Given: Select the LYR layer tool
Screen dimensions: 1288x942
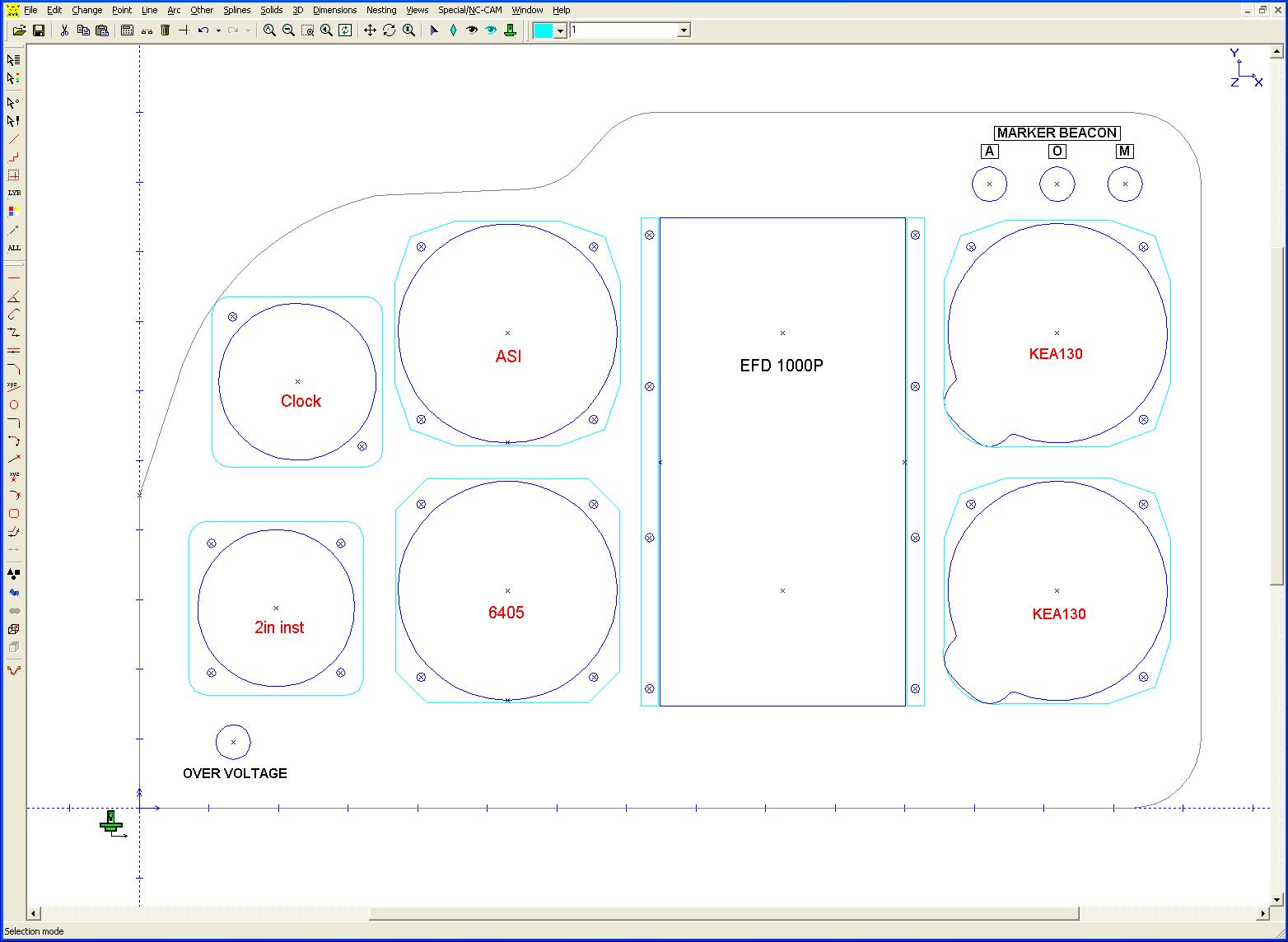Looking at the screenshot, I should (14, 193).
